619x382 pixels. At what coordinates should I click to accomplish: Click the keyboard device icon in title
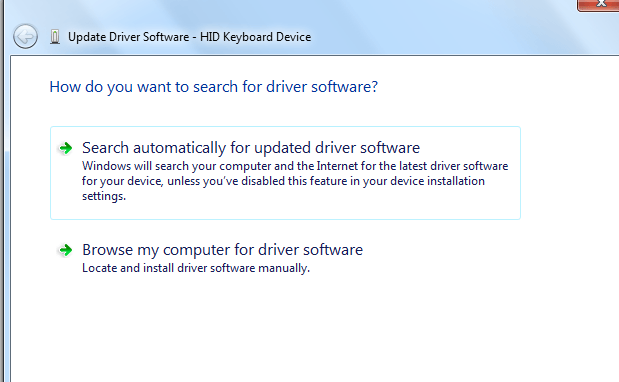pyautogui.click(x=55, y=37)
